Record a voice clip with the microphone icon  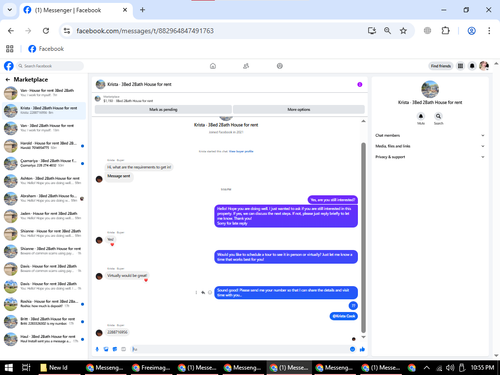coord(97,349)
